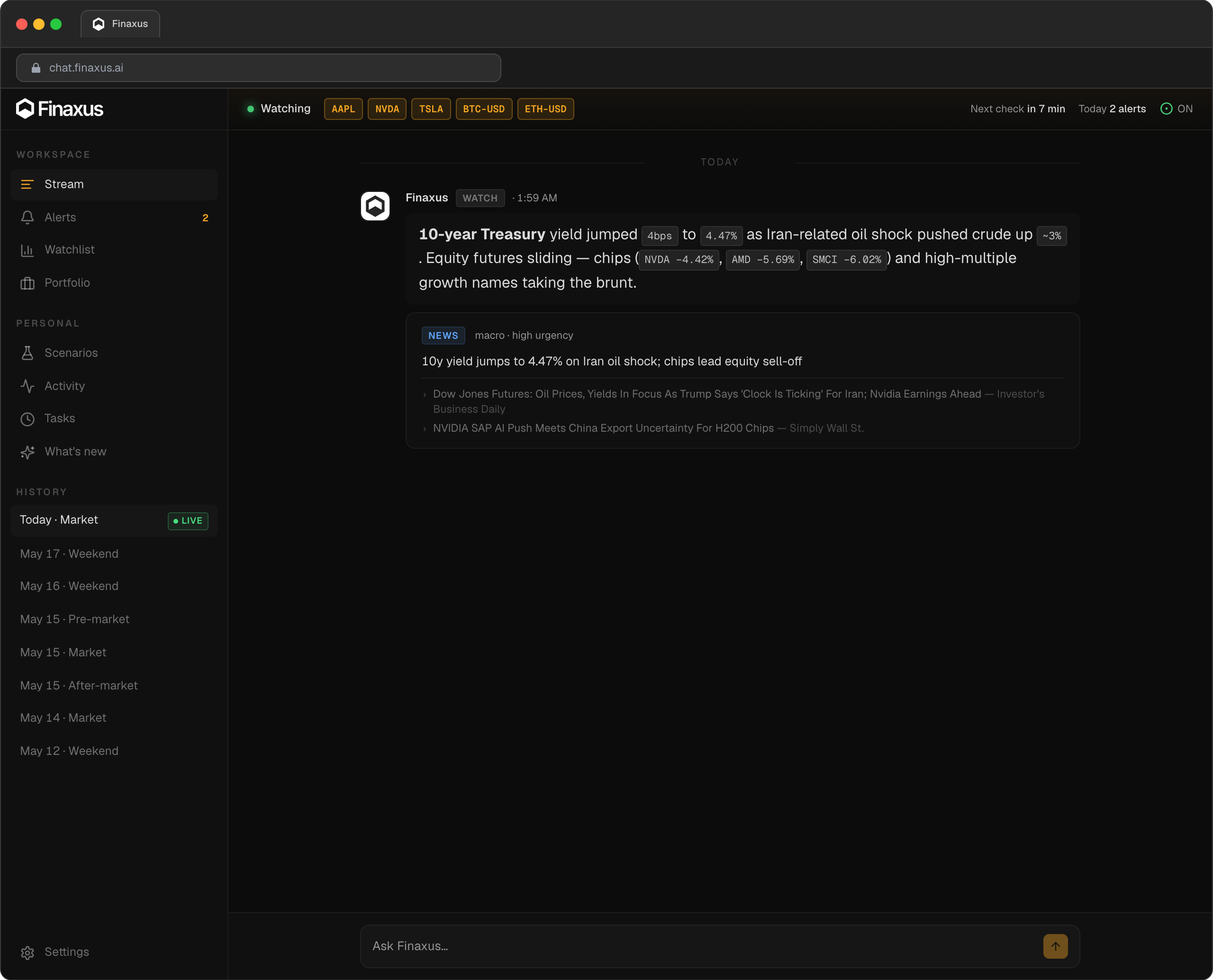Open May 16 · Weekend history
1213x980 pixels.
pos(114,587)
